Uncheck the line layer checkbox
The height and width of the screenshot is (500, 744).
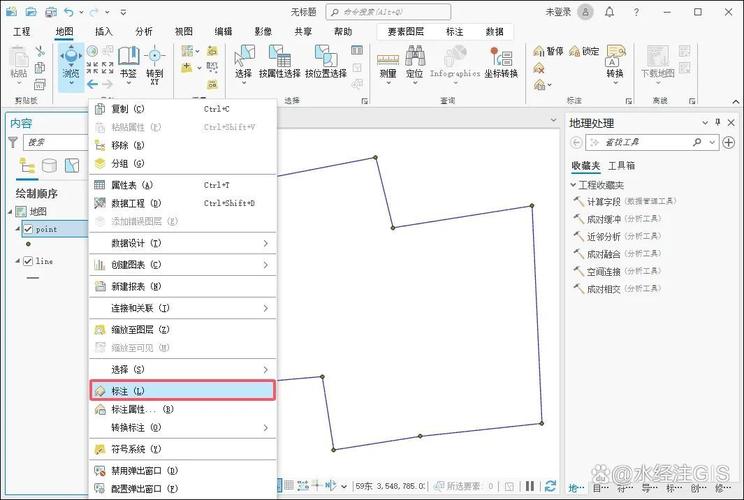tap(28, 261)
